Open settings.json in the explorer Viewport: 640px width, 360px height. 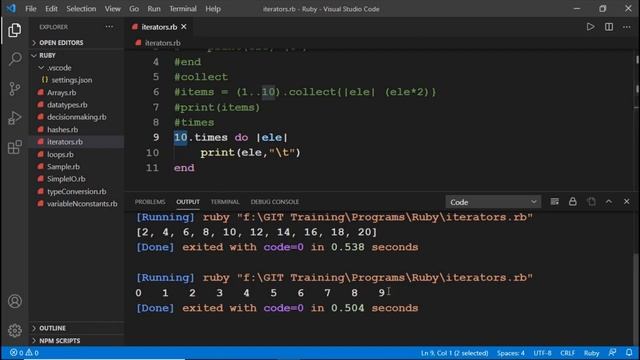point(71,80)
